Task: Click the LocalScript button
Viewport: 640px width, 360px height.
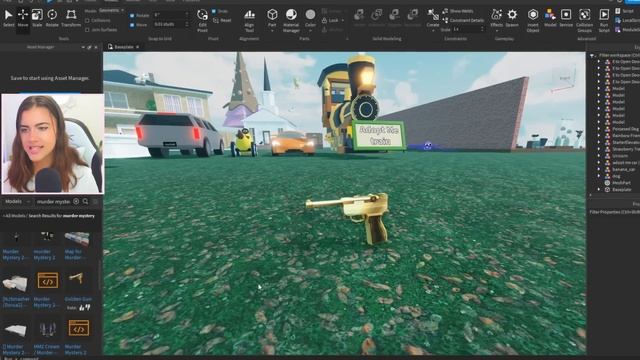Action: tap(628, 20)
